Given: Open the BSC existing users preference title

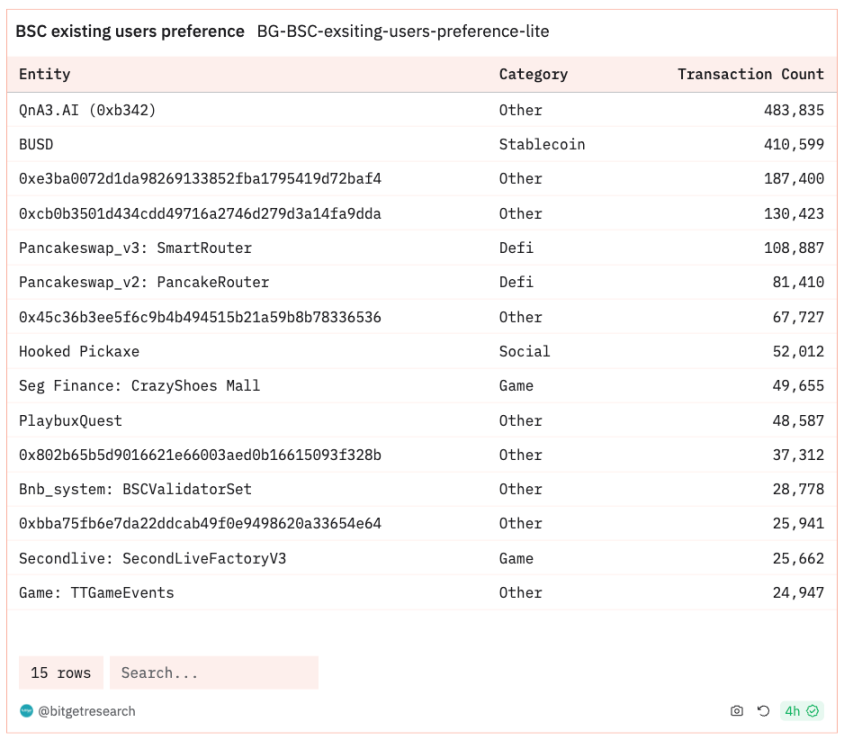Looking at the screenshot, I should (x=130, y=31).
